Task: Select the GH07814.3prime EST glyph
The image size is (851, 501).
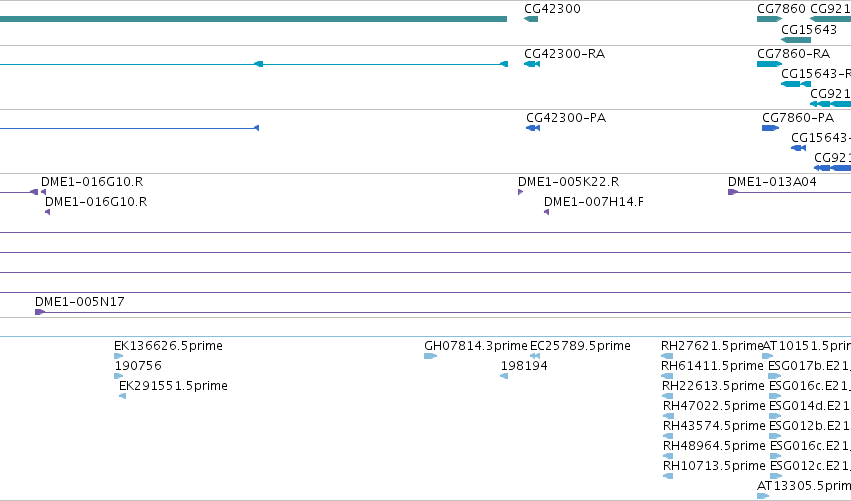Action: [x=430, y=356]
